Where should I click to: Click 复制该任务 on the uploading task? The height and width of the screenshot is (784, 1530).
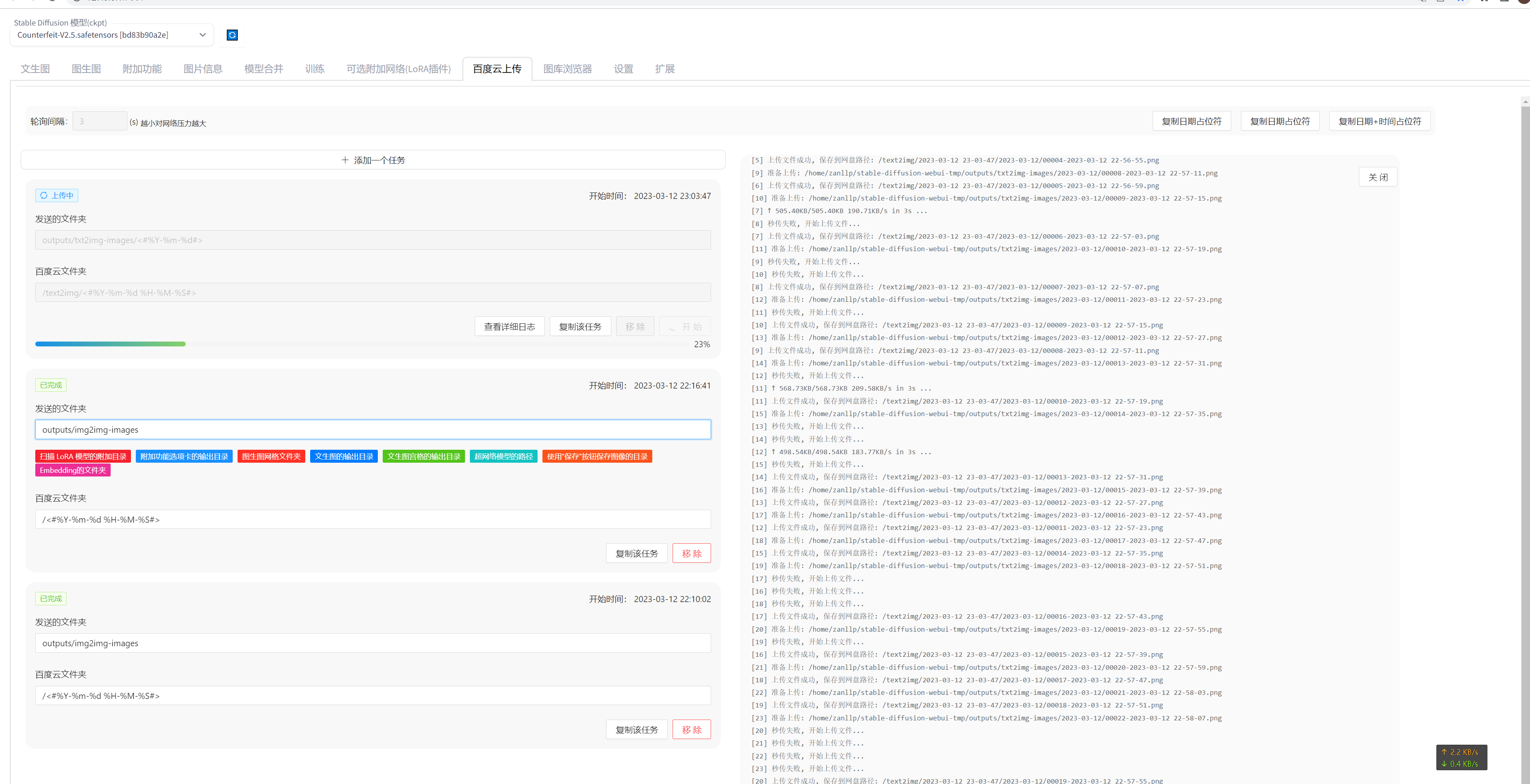pos(580,327)
